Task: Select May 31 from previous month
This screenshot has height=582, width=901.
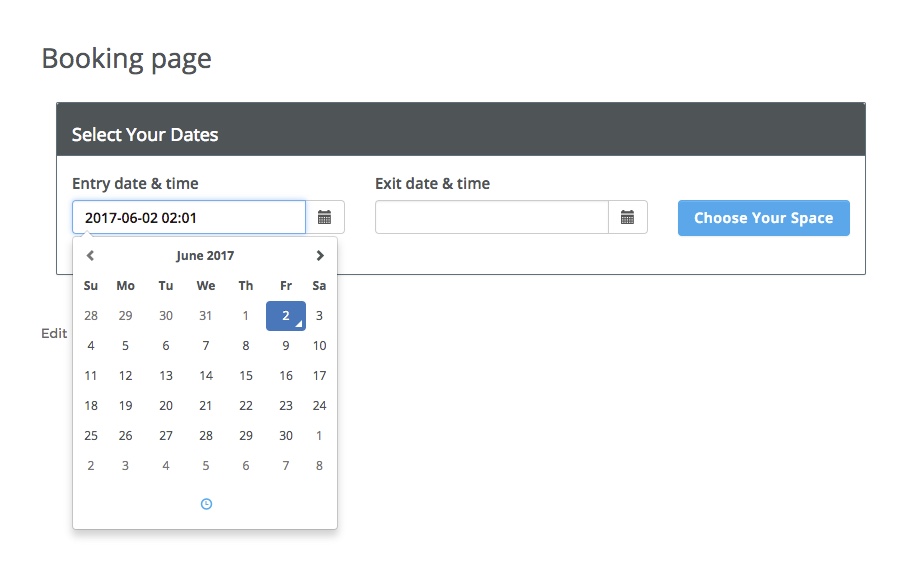Action: click(206, 316)
